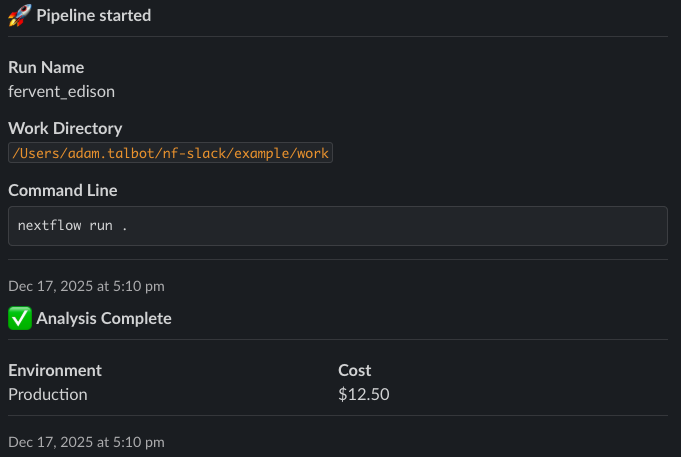681x457 pixels.
Task: Click the 'Work Directory' label
Action: pyautogui.click(x=65, y=128)
